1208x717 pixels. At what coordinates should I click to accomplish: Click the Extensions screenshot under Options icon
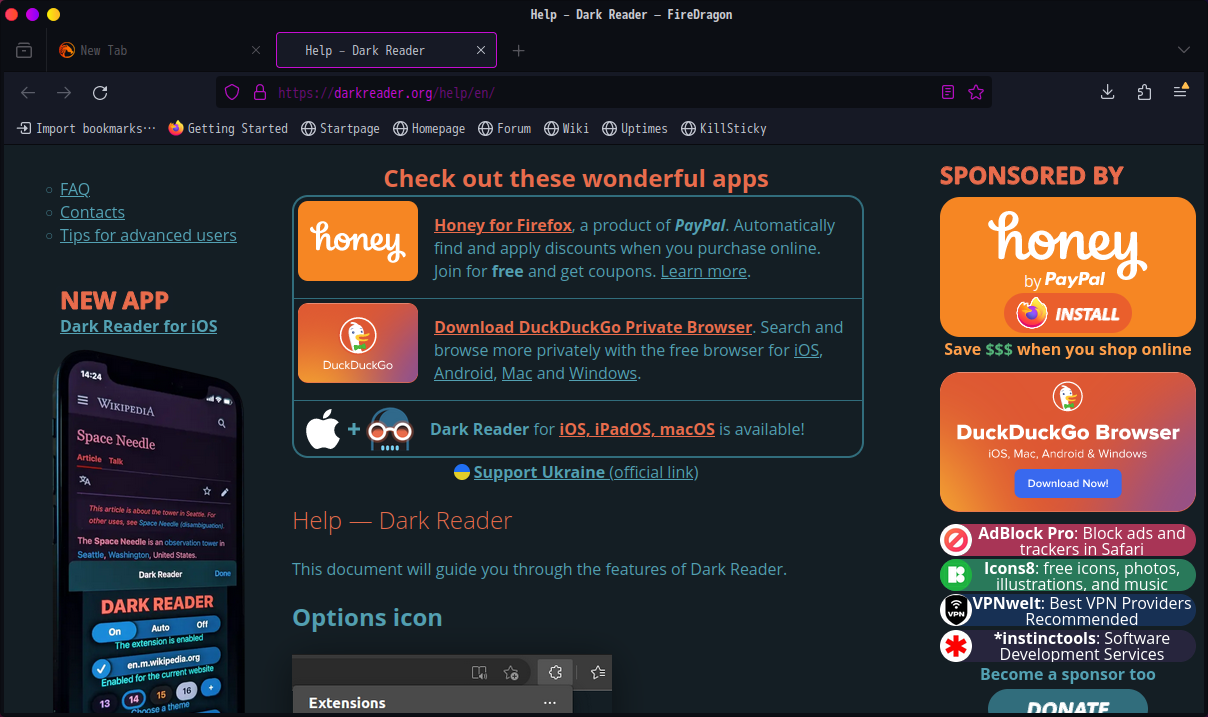pyautogui.click(x=452, y=686)
